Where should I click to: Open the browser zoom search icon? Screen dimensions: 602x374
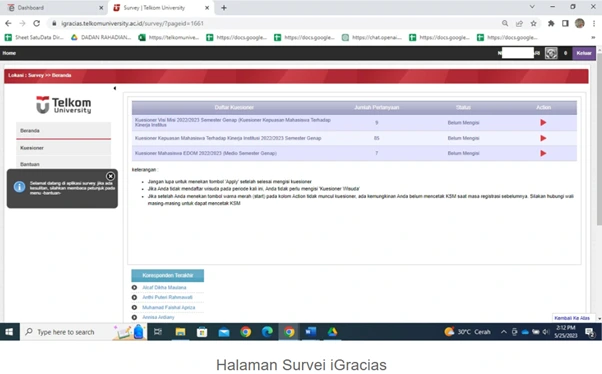click(x=505, y=23)
